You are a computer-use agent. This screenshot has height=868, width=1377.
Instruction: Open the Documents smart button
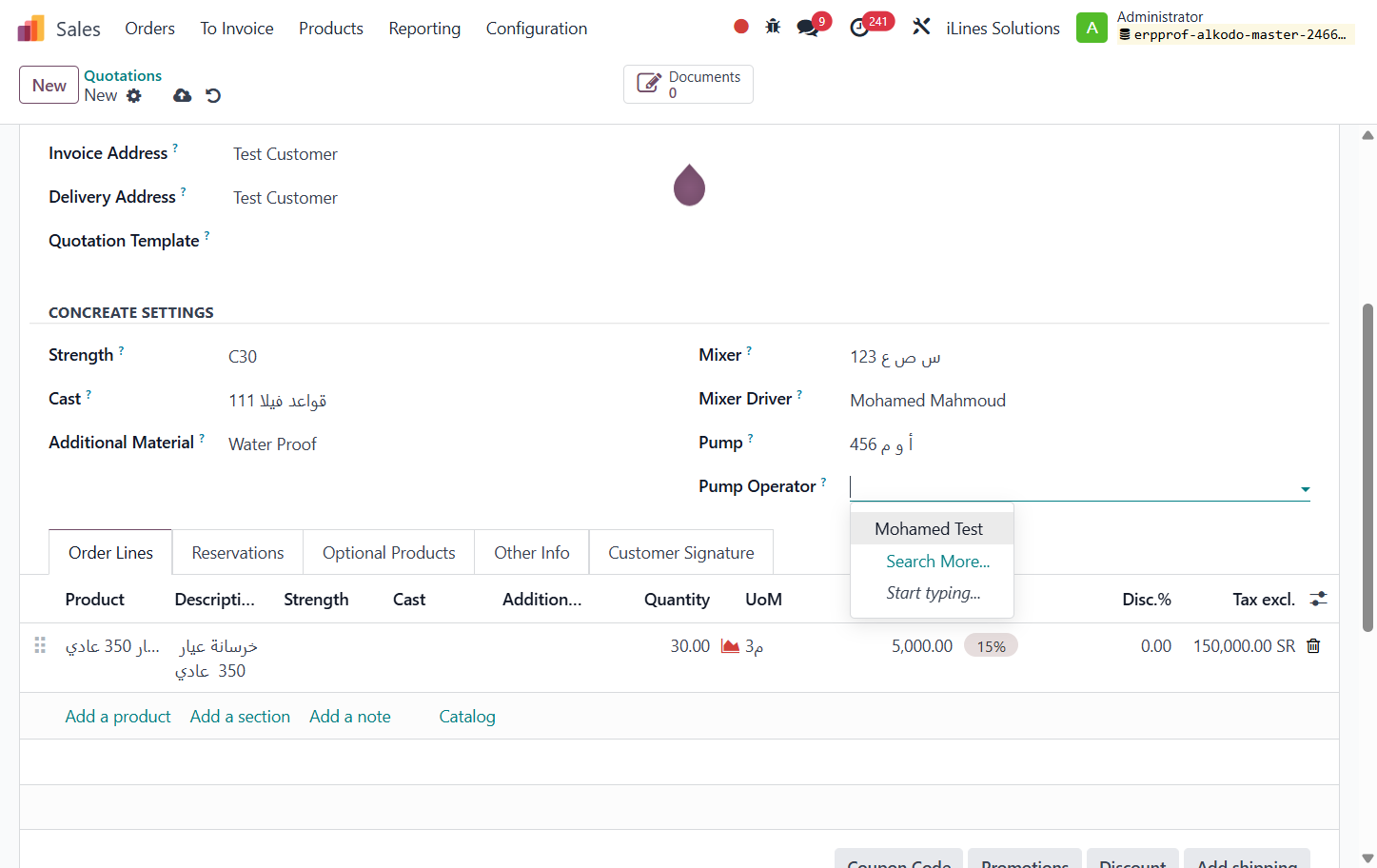(688, 85)
